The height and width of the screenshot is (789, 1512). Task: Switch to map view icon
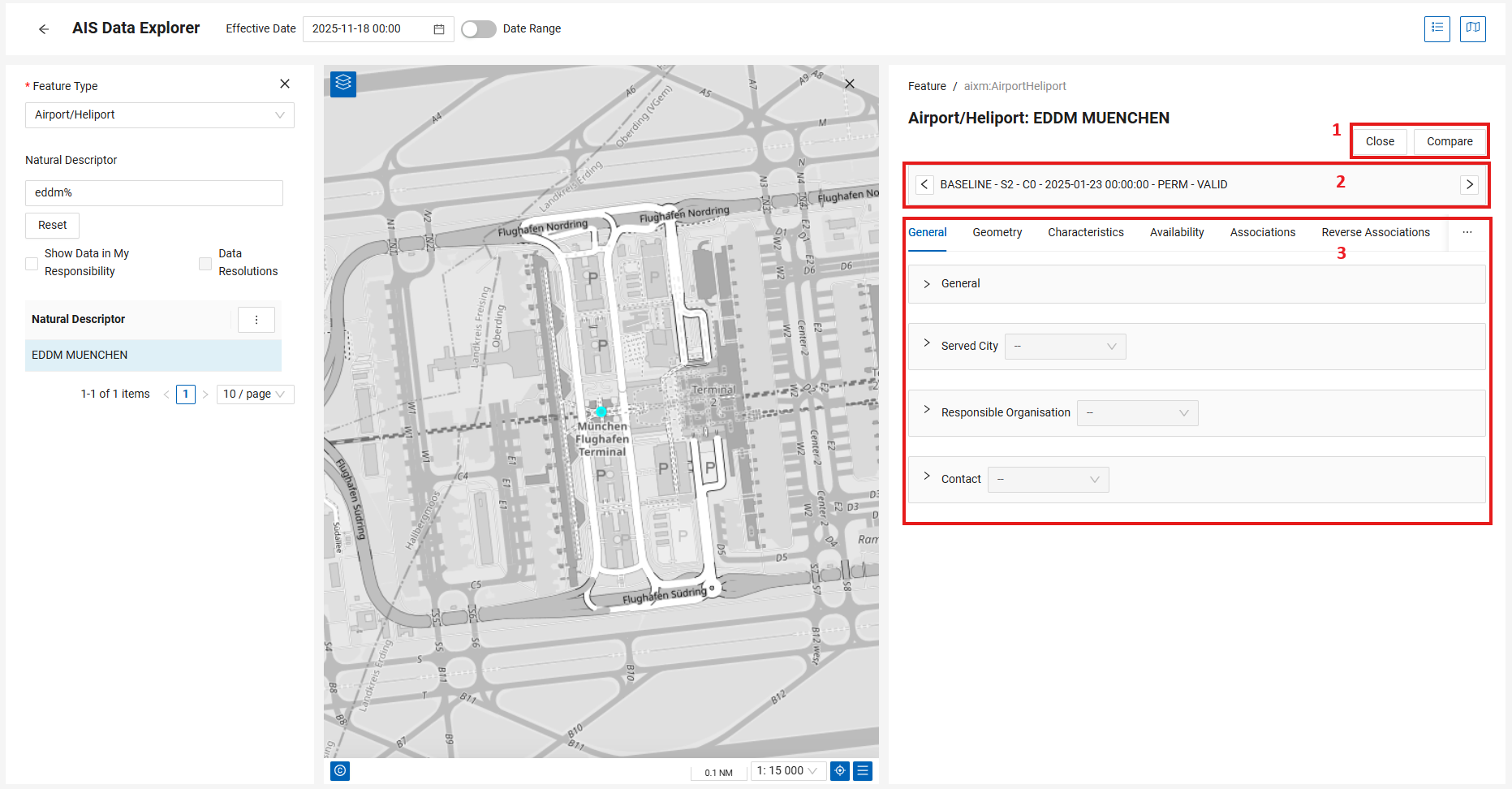(x=1472, y=28)
